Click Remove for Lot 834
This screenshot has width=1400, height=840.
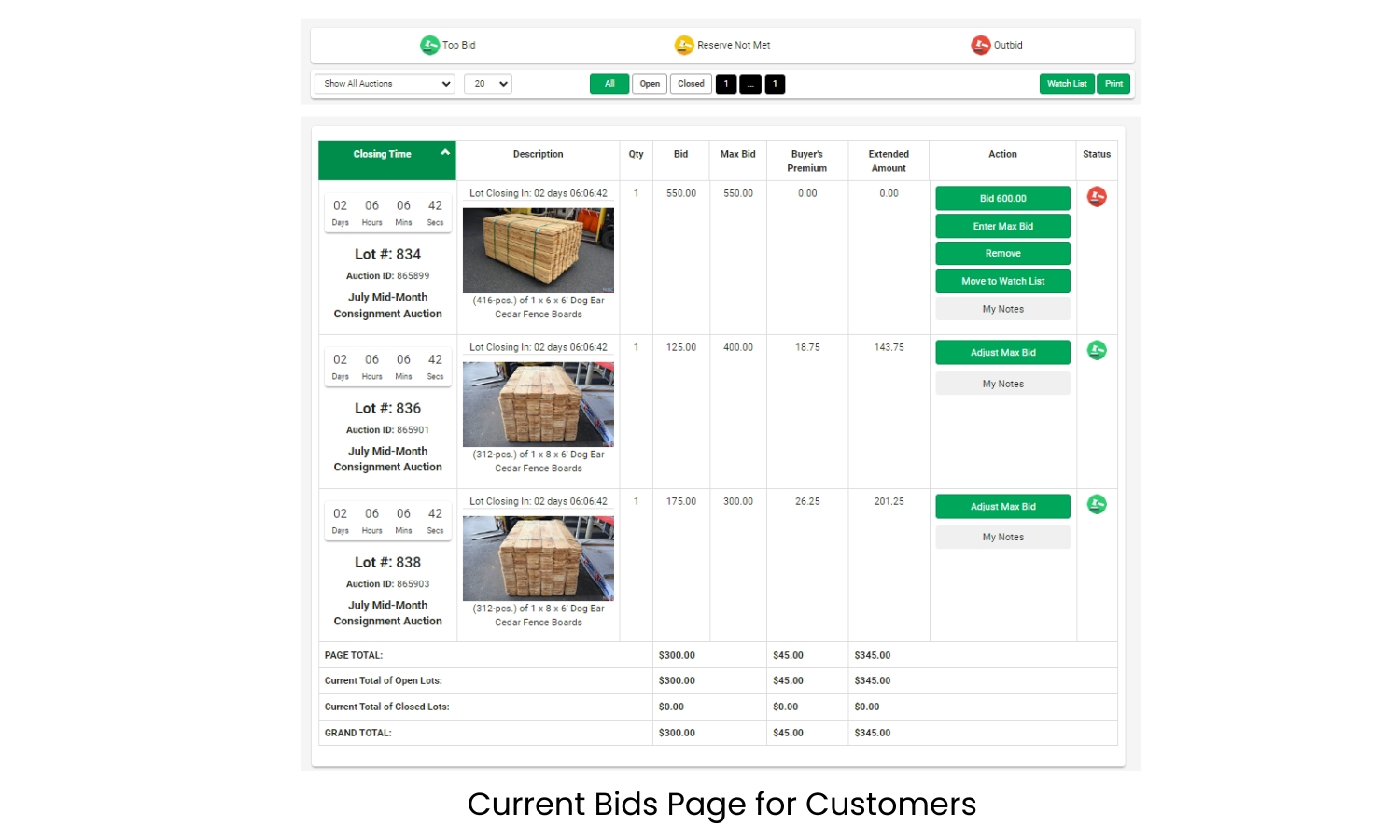click(x=1003, y=254)
